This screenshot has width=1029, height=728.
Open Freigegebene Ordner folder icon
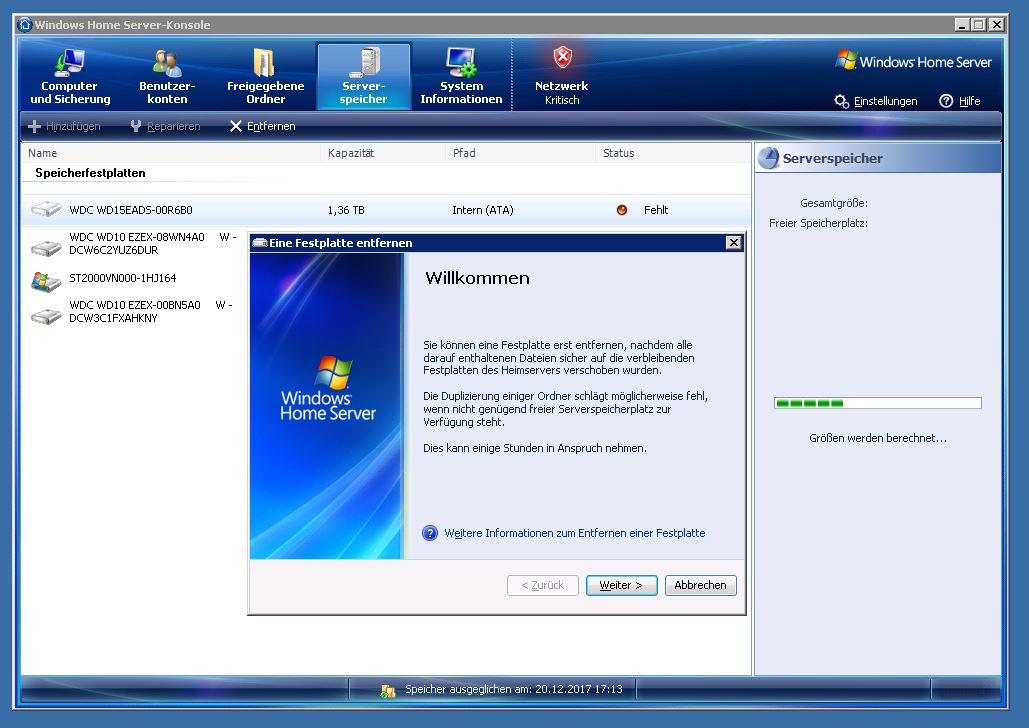[x=265, y=63]
